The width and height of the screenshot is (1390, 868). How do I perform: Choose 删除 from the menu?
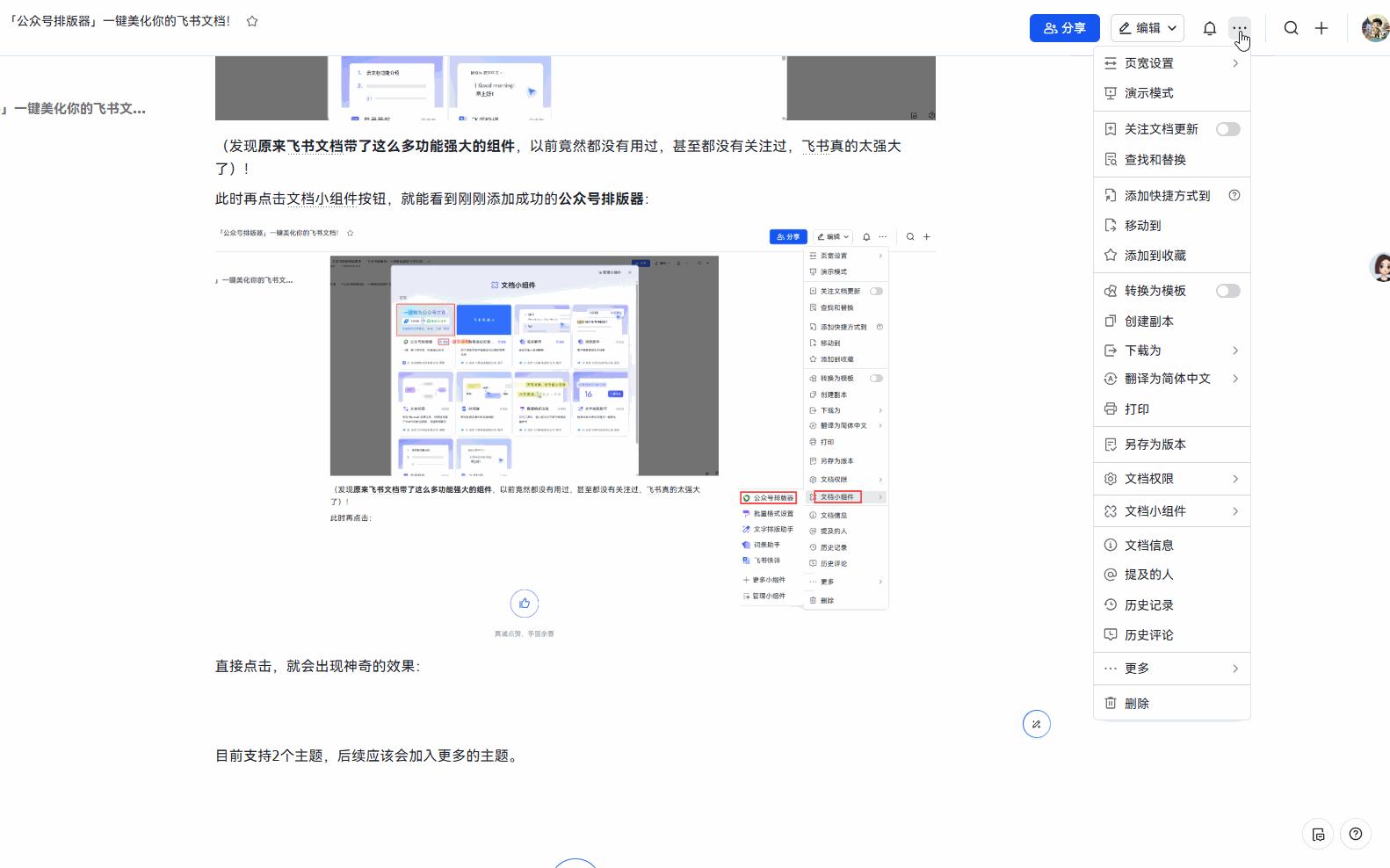pyautogui.click(x=1172, y=704)
